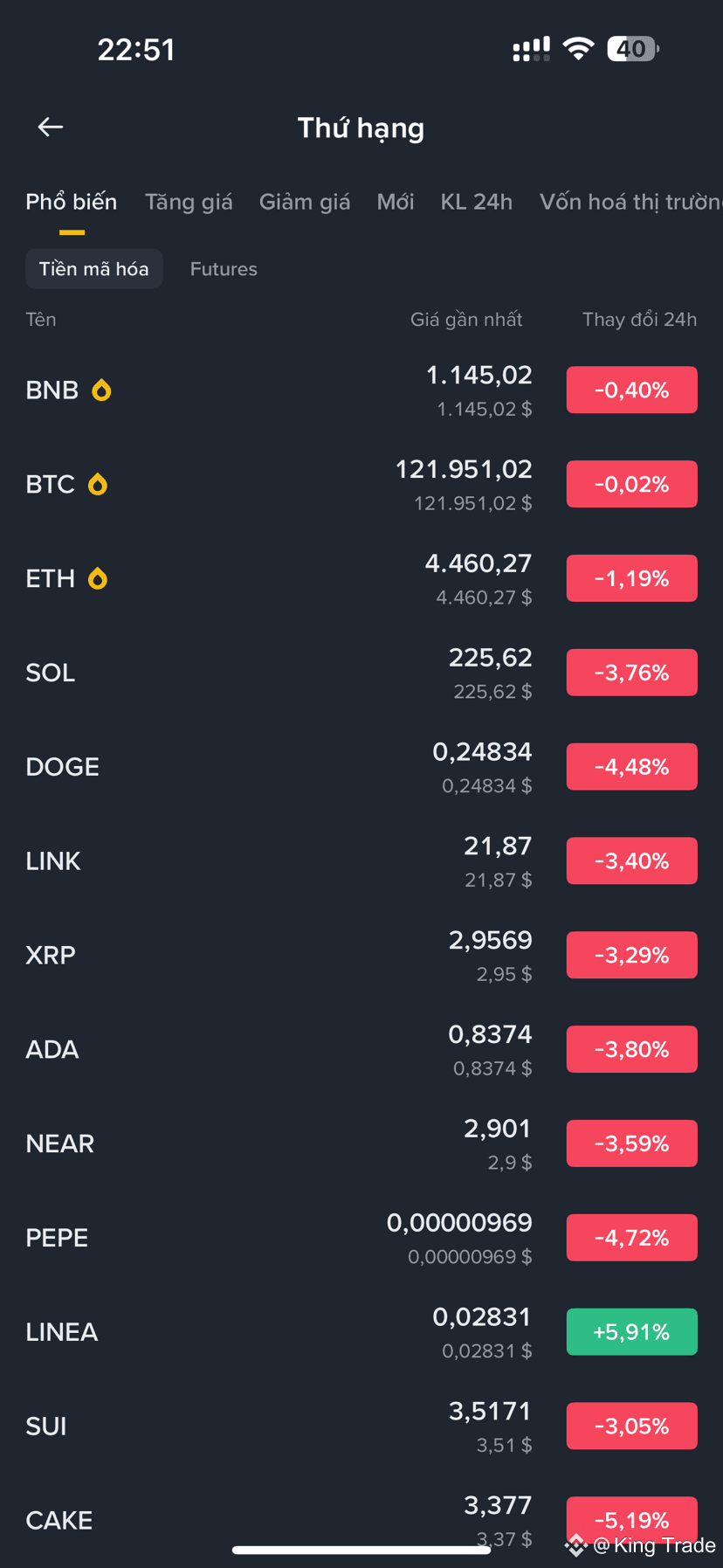Open Vốn hoá thị trường tab
Image resolution: width=723 pixels, height=1568 pixels.
pos(631,202)
